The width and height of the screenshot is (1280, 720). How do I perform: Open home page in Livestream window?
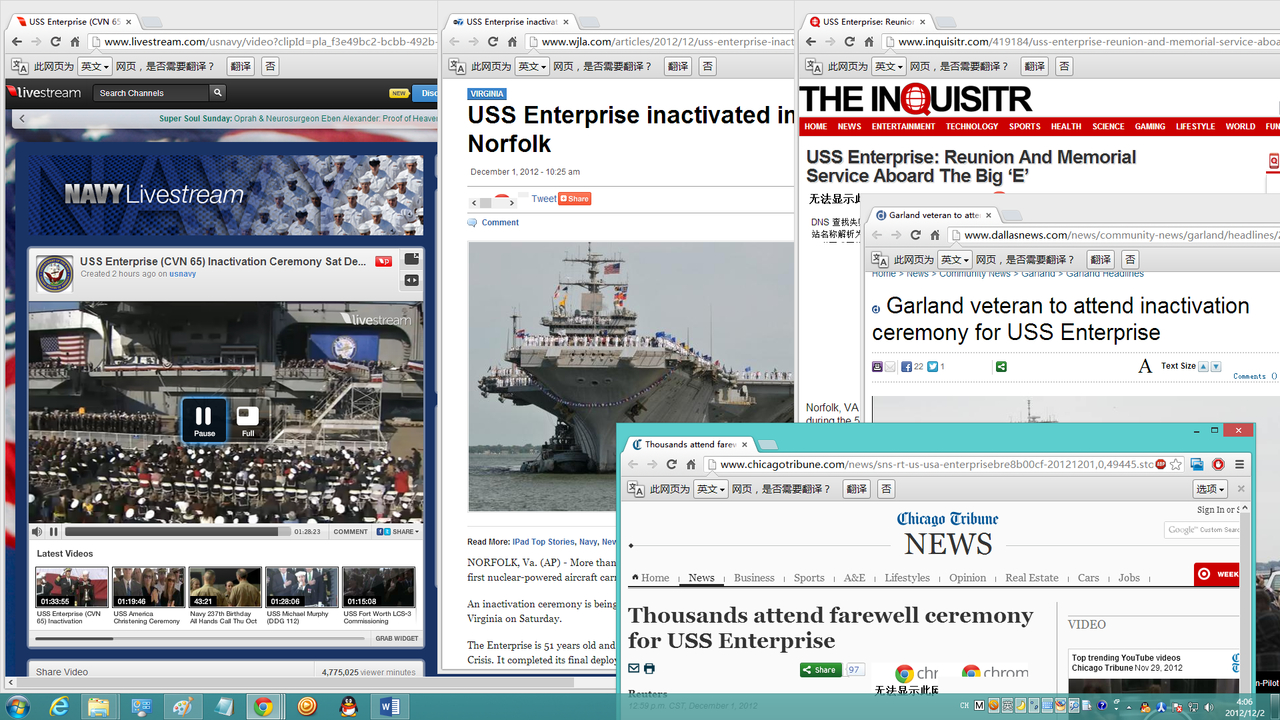75,42
